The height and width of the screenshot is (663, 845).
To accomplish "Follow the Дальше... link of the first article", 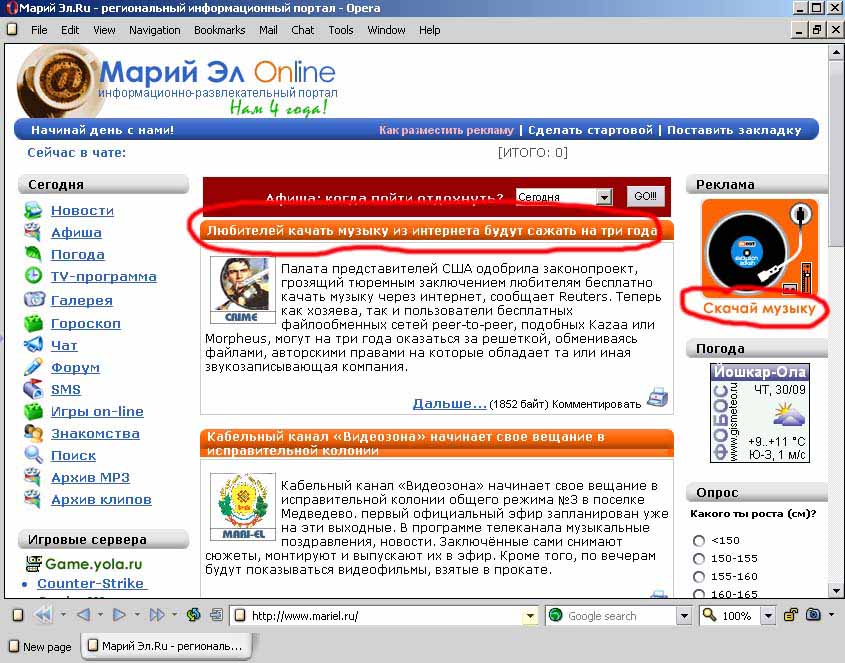I will [x=449, y=403].
